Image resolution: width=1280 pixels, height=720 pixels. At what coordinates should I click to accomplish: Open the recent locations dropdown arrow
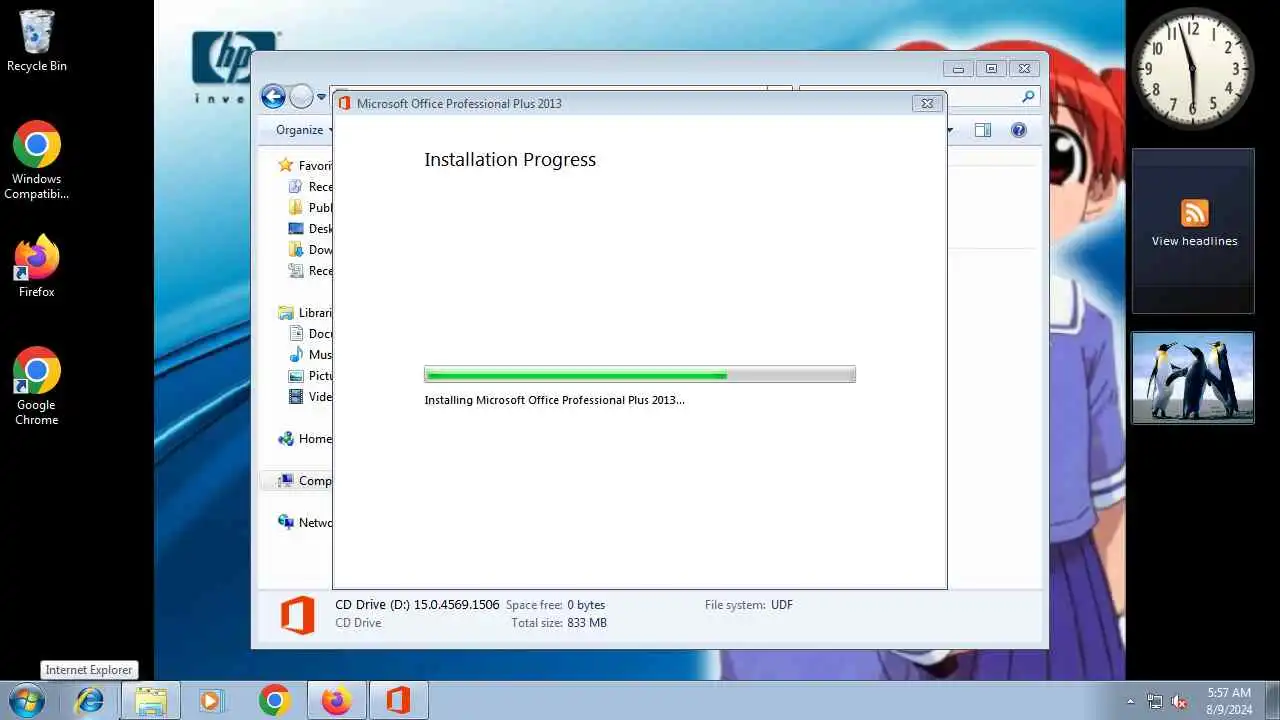(x=322, y=97)
